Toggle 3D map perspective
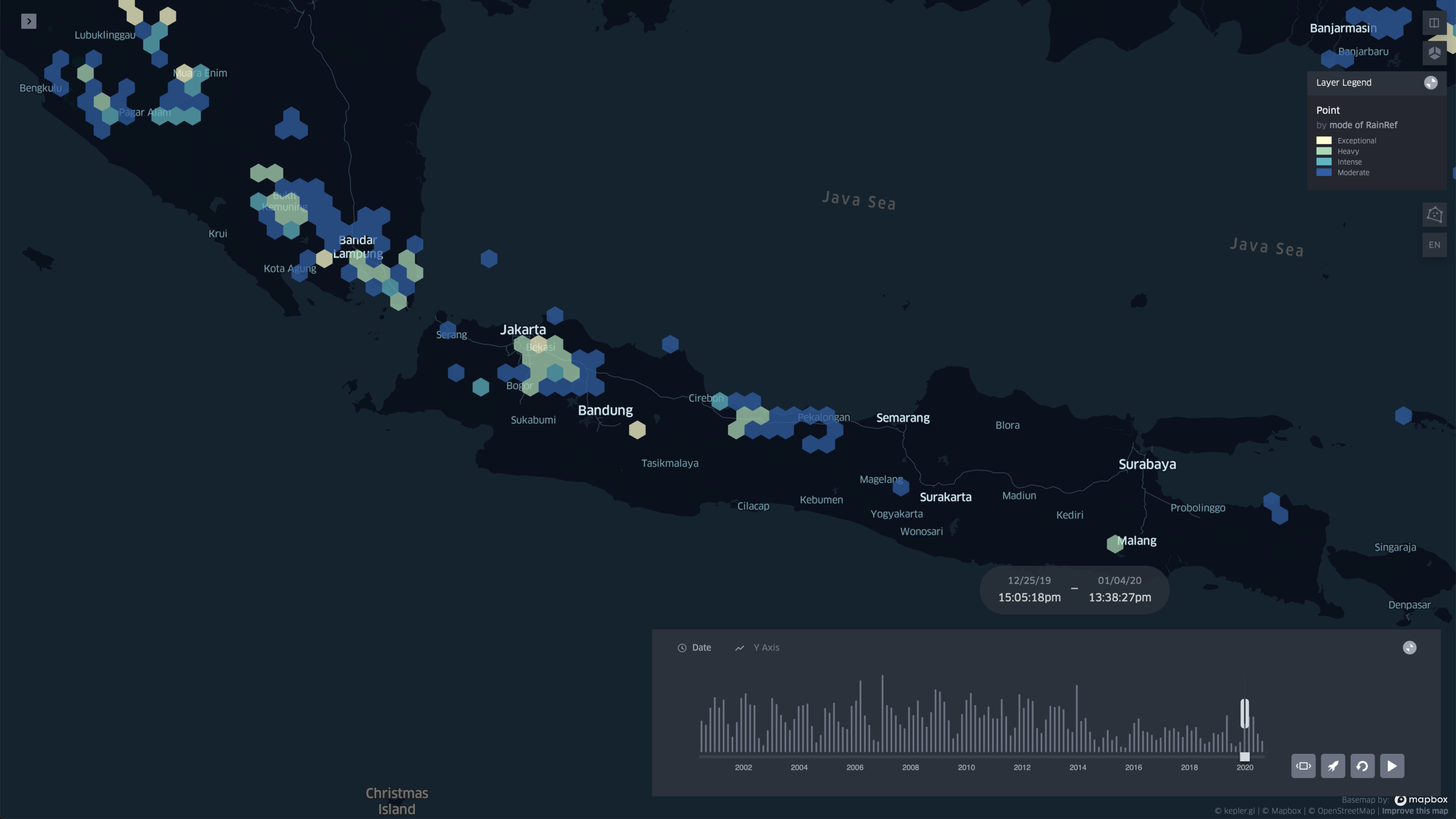1456x819 pixels. pos(1434,53)
